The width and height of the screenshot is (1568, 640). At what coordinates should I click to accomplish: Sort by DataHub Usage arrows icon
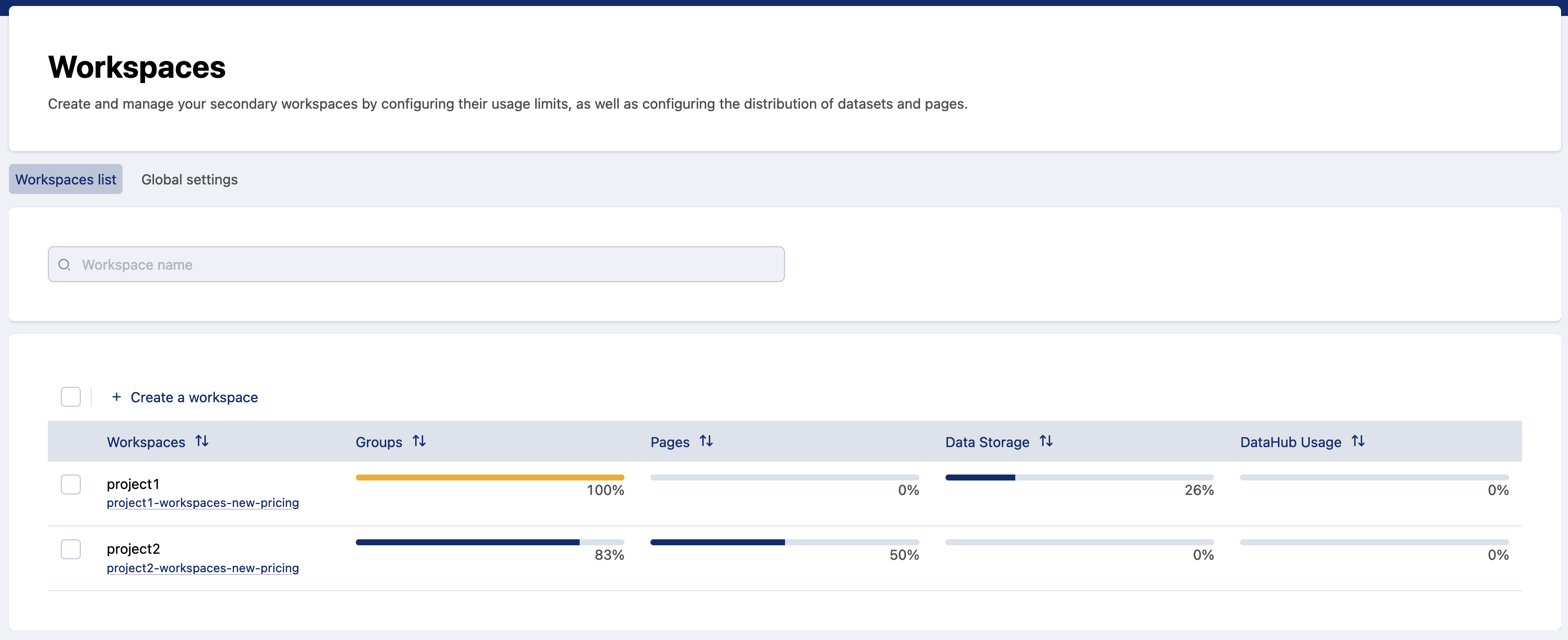coord(1357,441)
